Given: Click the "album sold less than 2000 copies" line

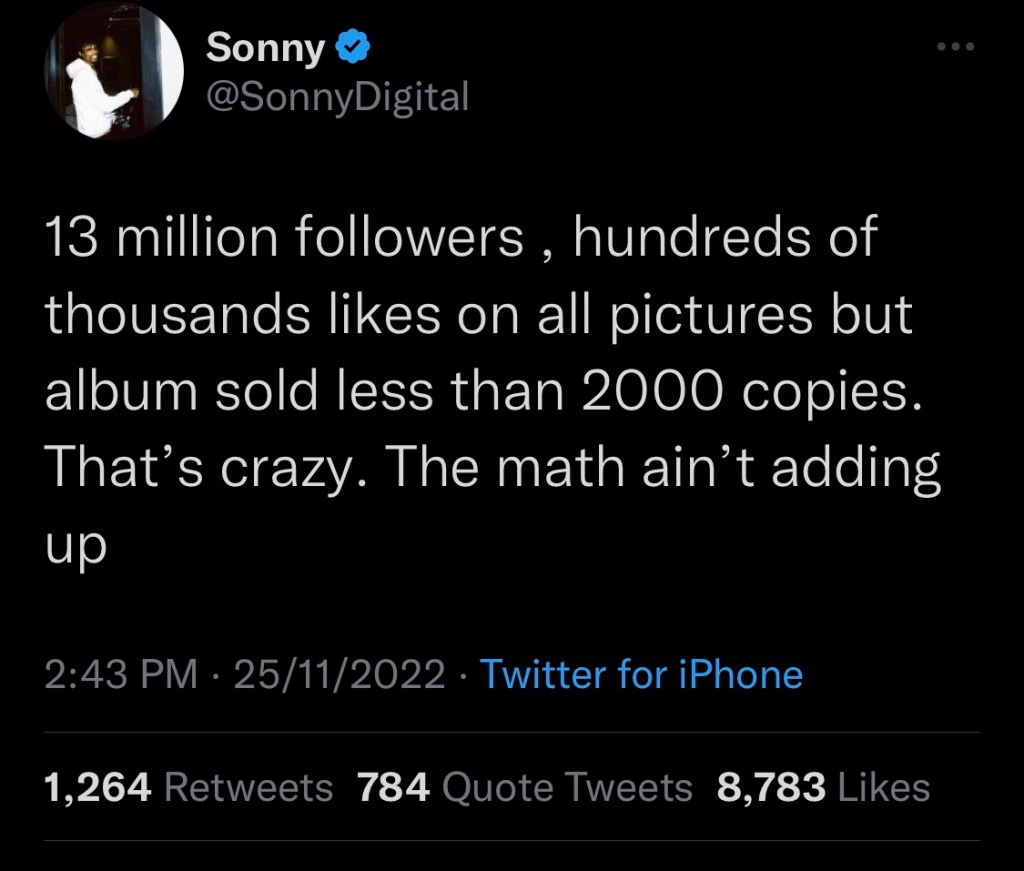Looking at the screenshot, I should click(479, 390).
